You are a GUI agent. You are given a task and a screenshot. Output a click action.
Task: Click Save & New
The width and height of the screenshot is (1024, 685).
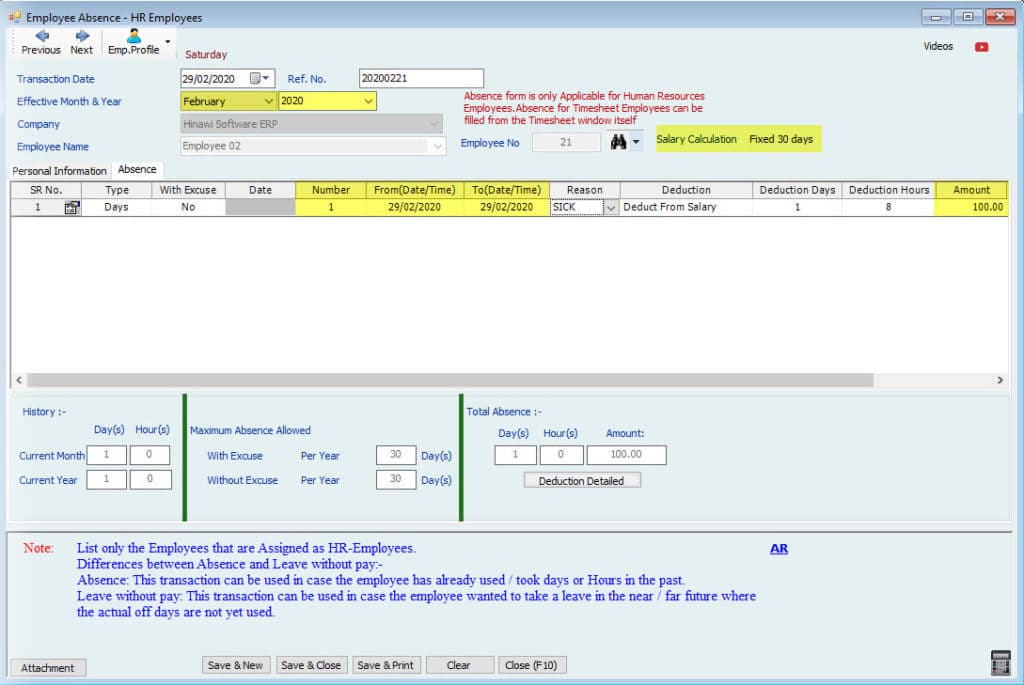point(235,665)
